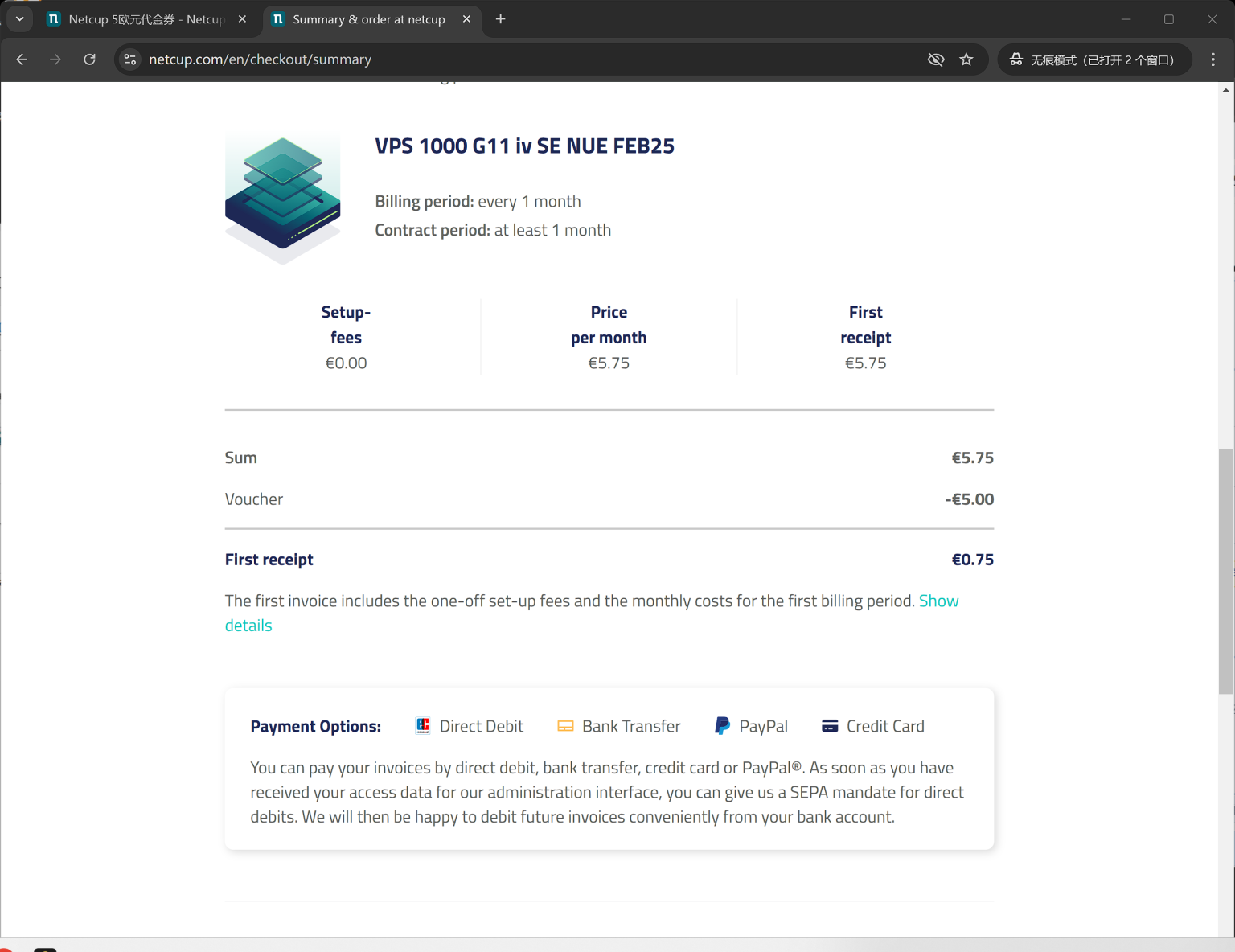Close the Netcup 5欧元代金券 tab
This screenshot has height=952, width=1235.
click(x=242, y=19)
